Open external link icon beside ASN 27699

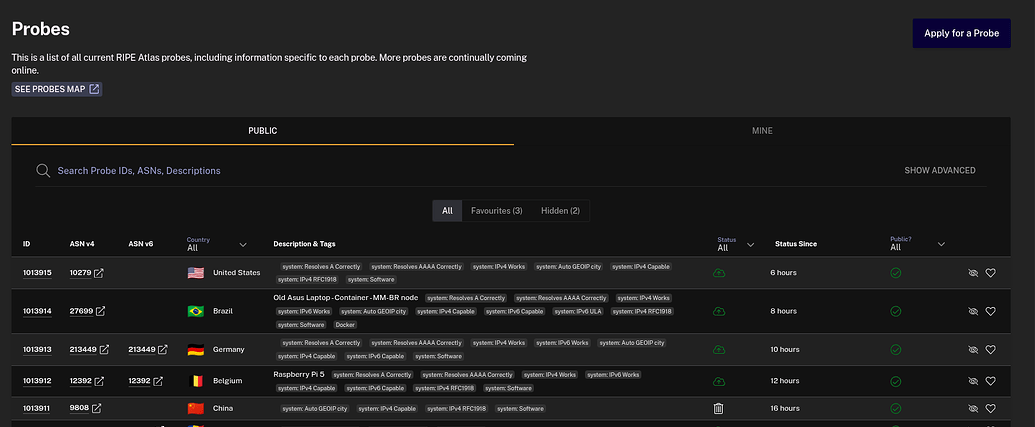pos(100,311)
